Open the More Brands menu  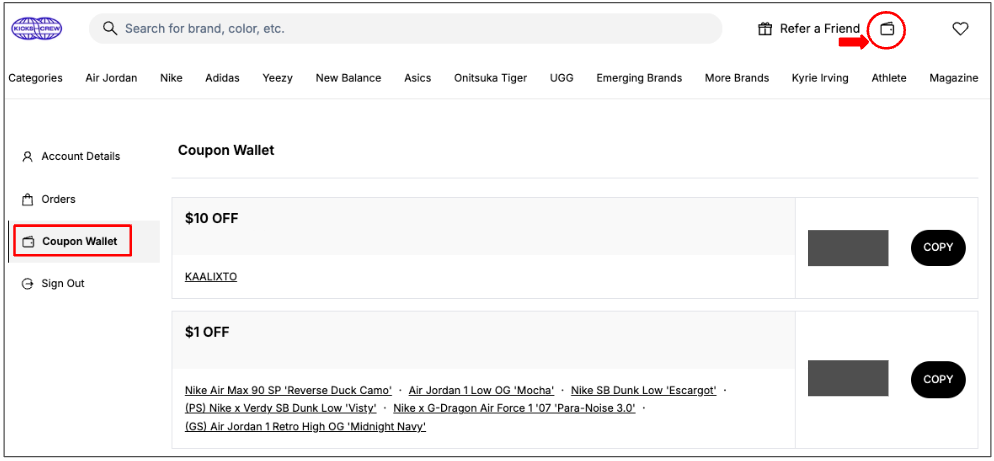[x=737, y=78]
